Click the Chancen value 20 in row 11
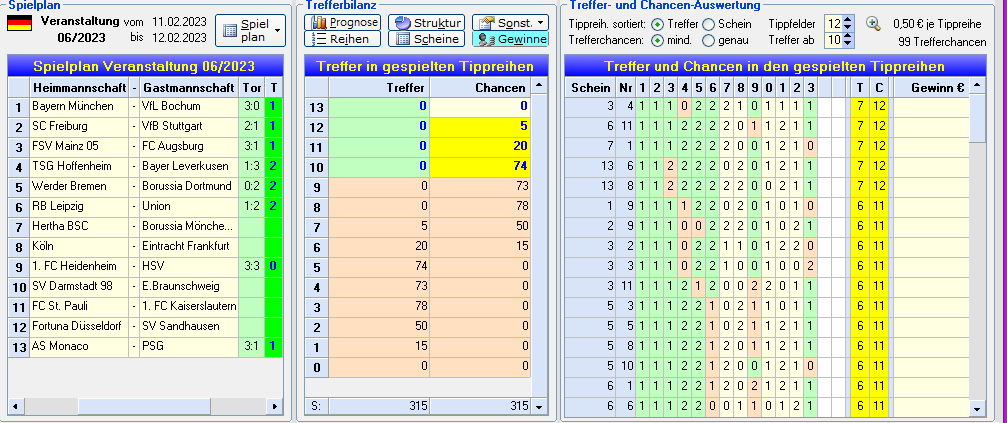The width and height of the screenshot is (1007, 423). [x=480, y=146]
